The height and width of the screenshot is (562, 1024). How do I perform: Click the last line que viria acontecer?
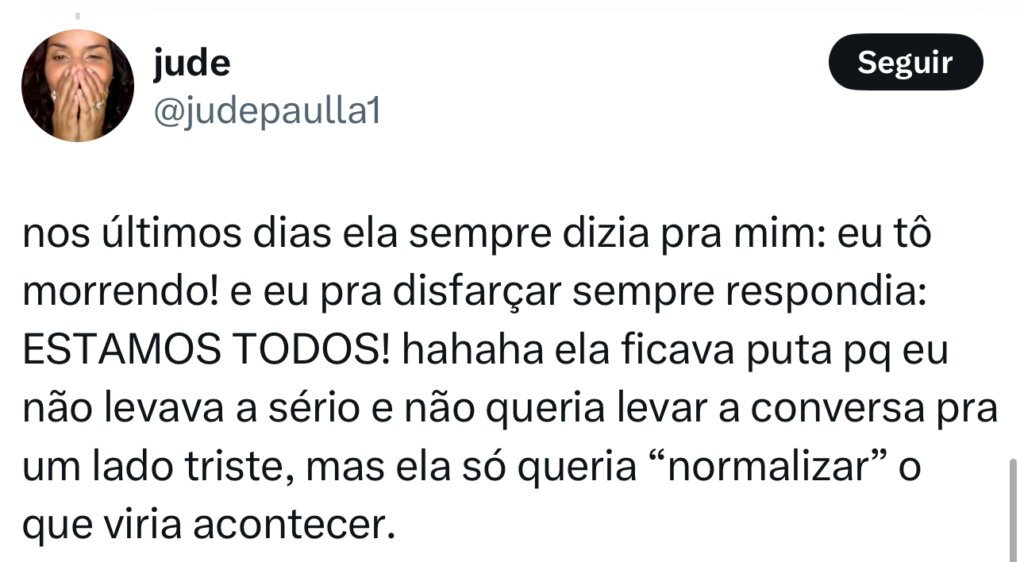click(x=209, y=526)
